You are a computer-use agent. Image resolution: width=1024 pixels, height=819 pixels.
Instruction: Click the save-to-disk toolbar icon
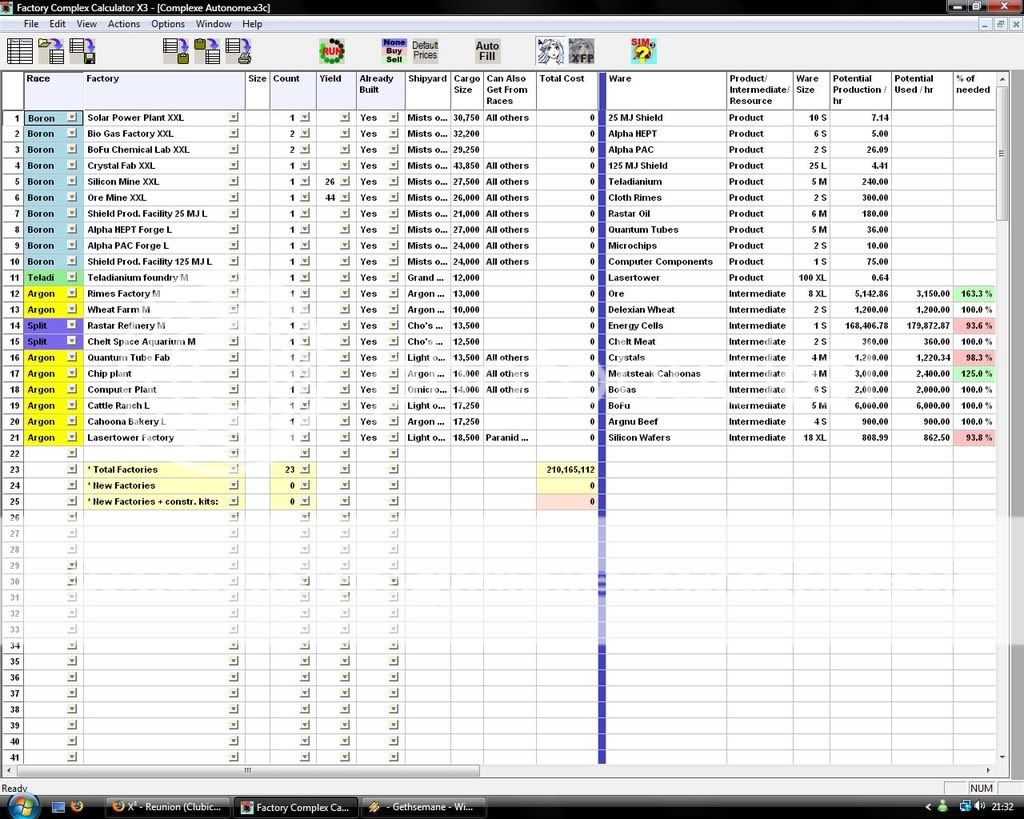coord(82,50)
